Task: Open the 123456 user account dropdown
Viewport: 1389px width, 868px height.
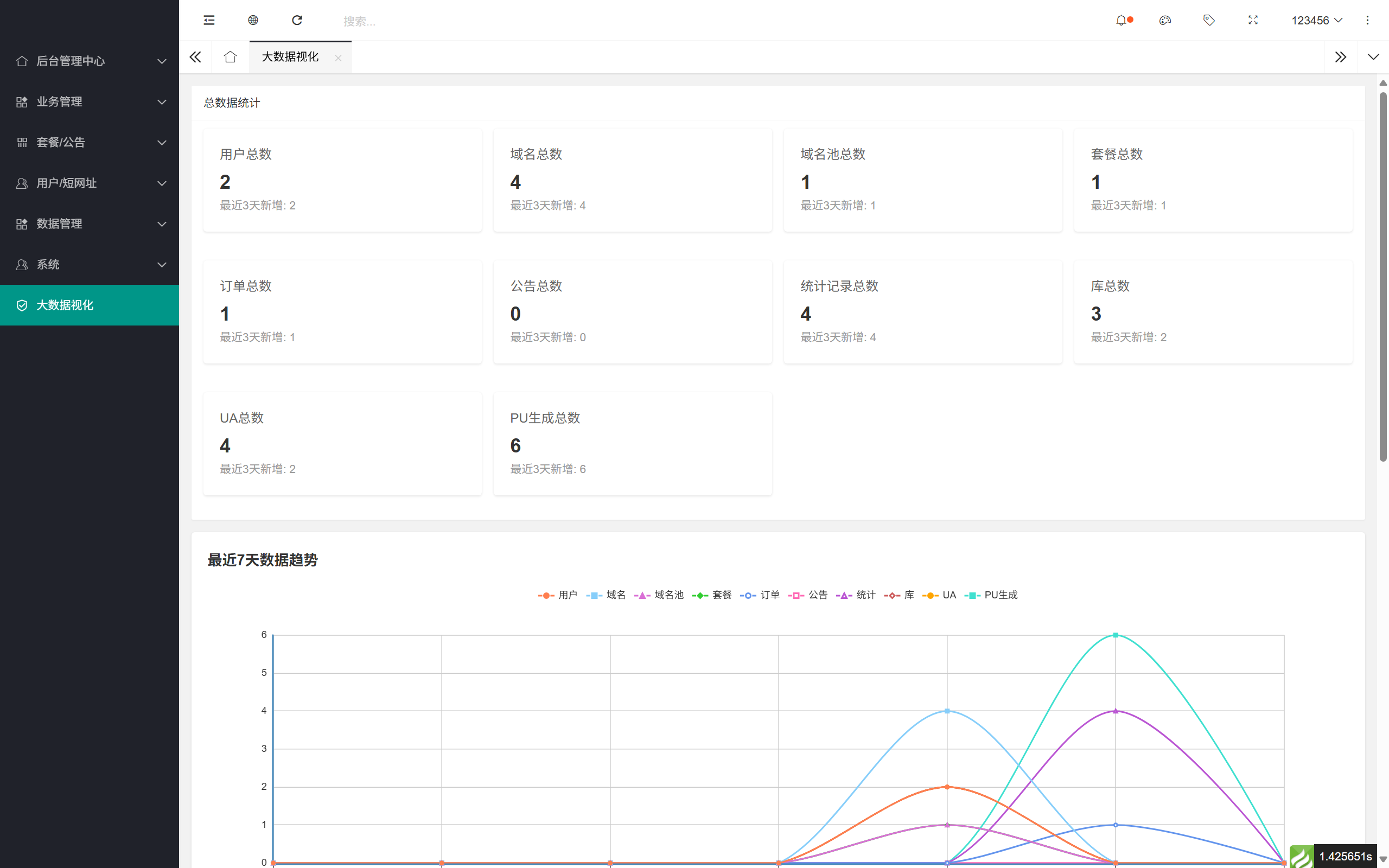Action: (x=1316, y=20)
